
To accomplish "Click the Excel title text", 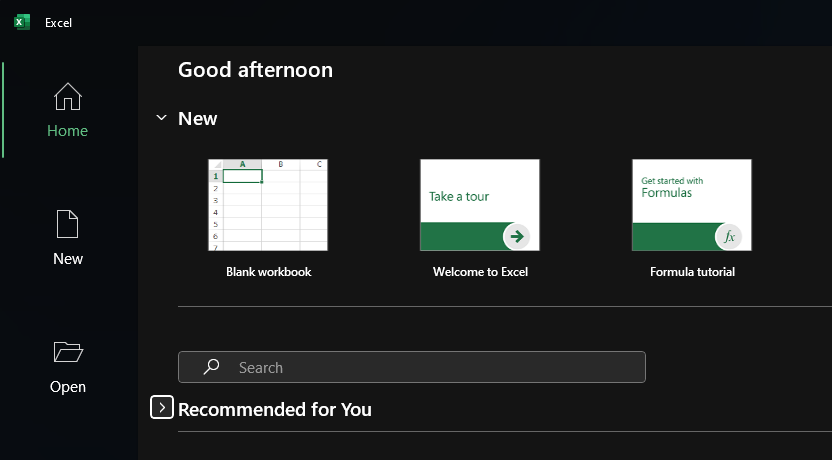I will point(58,23).
